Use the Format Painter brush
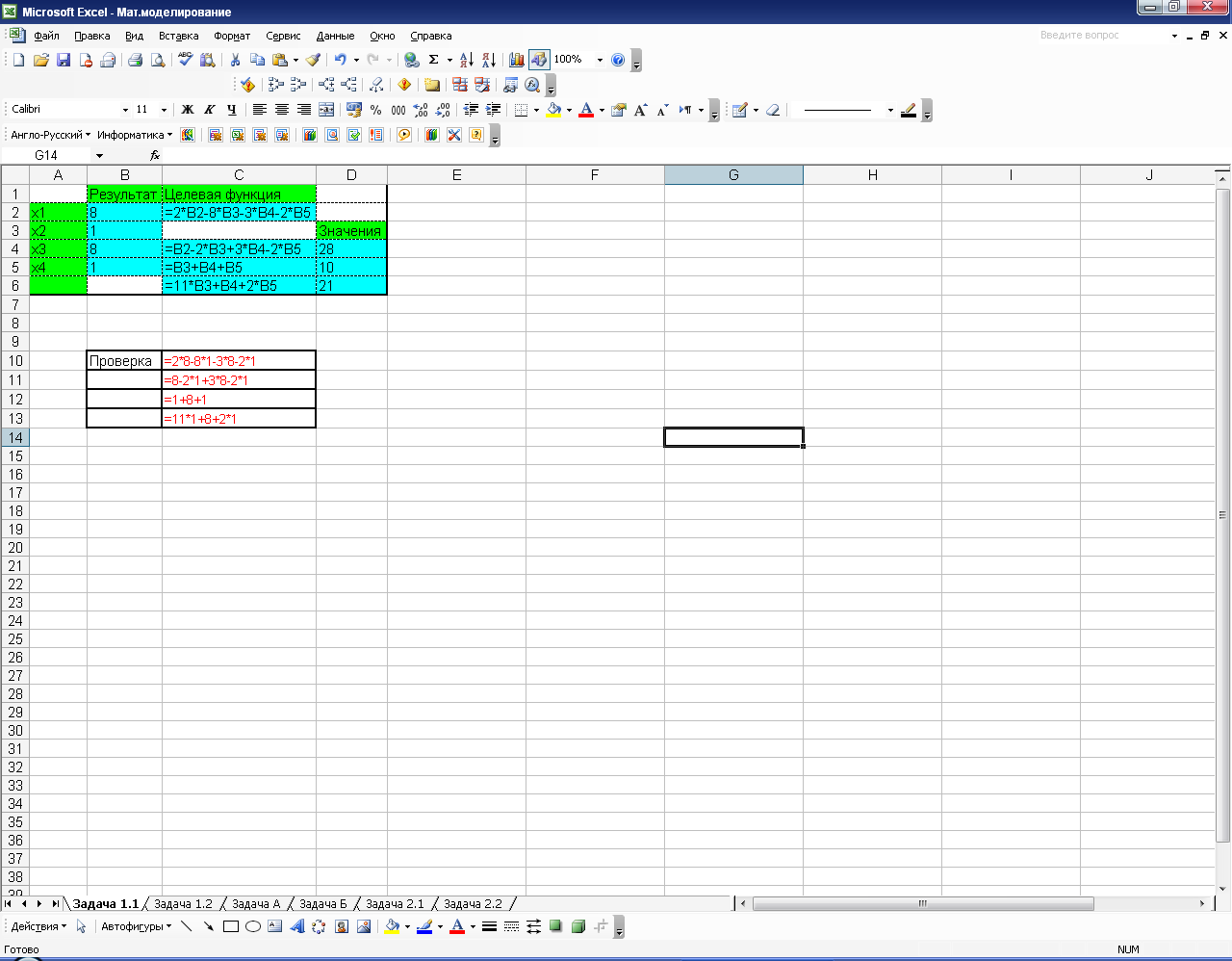The height and width of the screenshot is (961, 1232). click(x=313, y=60)
